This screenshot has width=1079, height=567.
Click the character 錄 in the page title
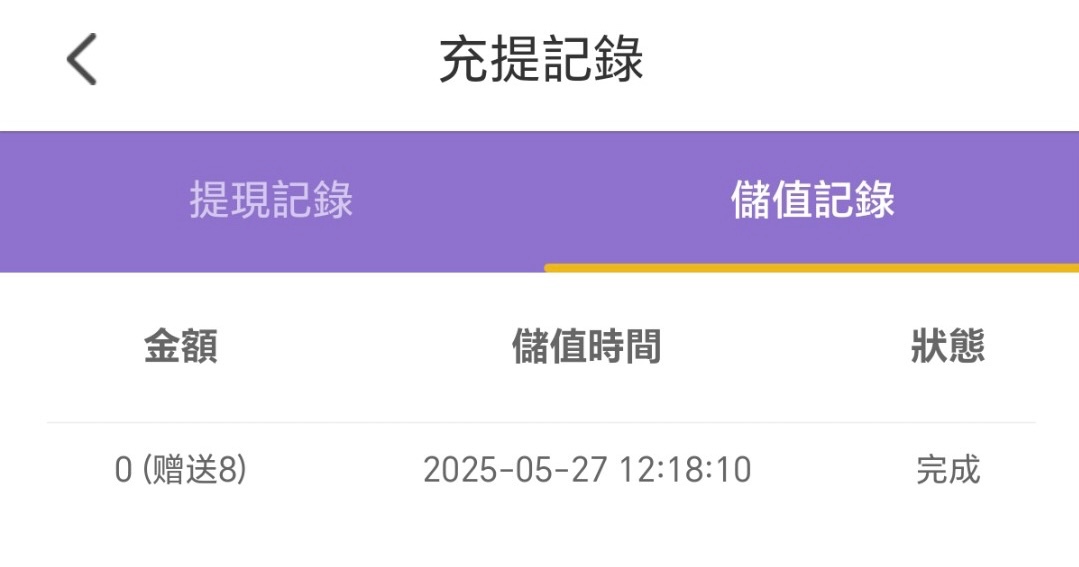[619, 60]
